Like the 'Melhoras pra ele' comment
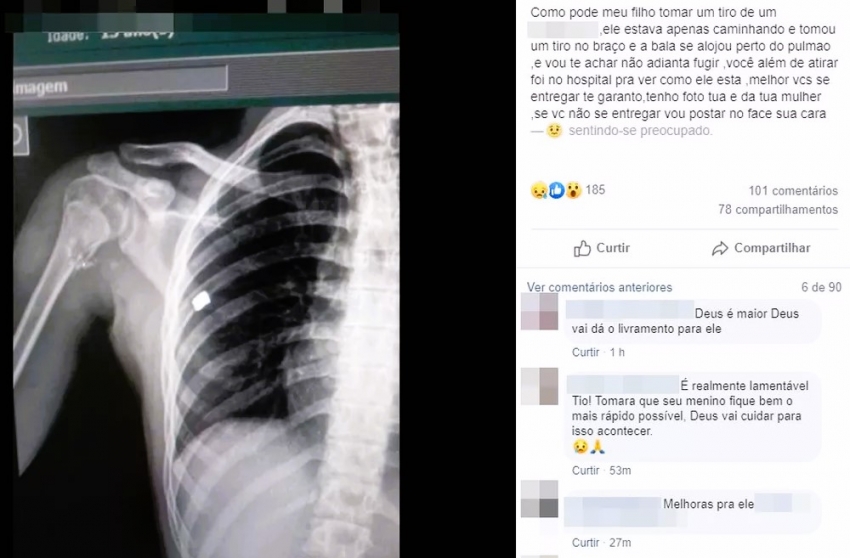The width and height of the screenshot is (850, 558). coord(585,543)
